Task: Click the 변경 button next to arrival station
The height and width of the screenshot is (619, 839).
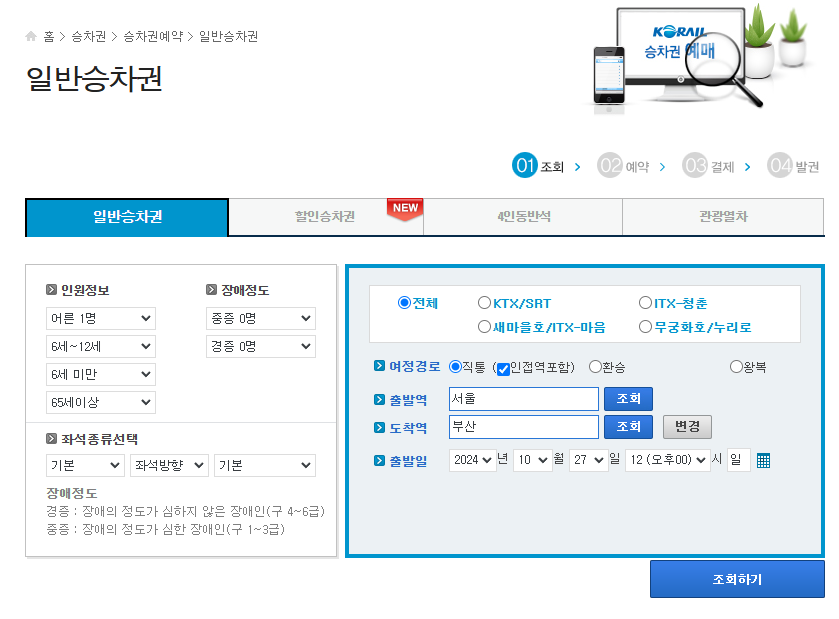Action: click(x=688, y=427)
